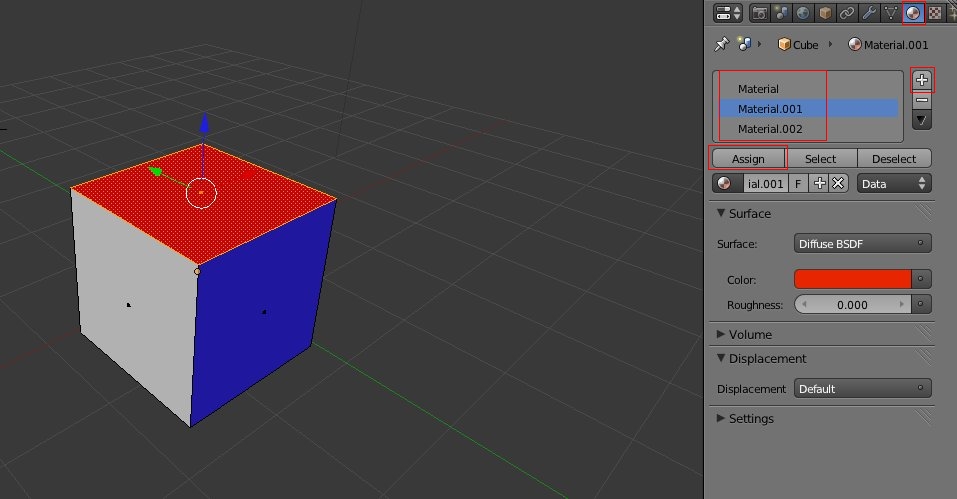The width and height of the screenshot is (957, 499).
Task: Remove the material slot with minus button
Action: click(x=922, y=100)
